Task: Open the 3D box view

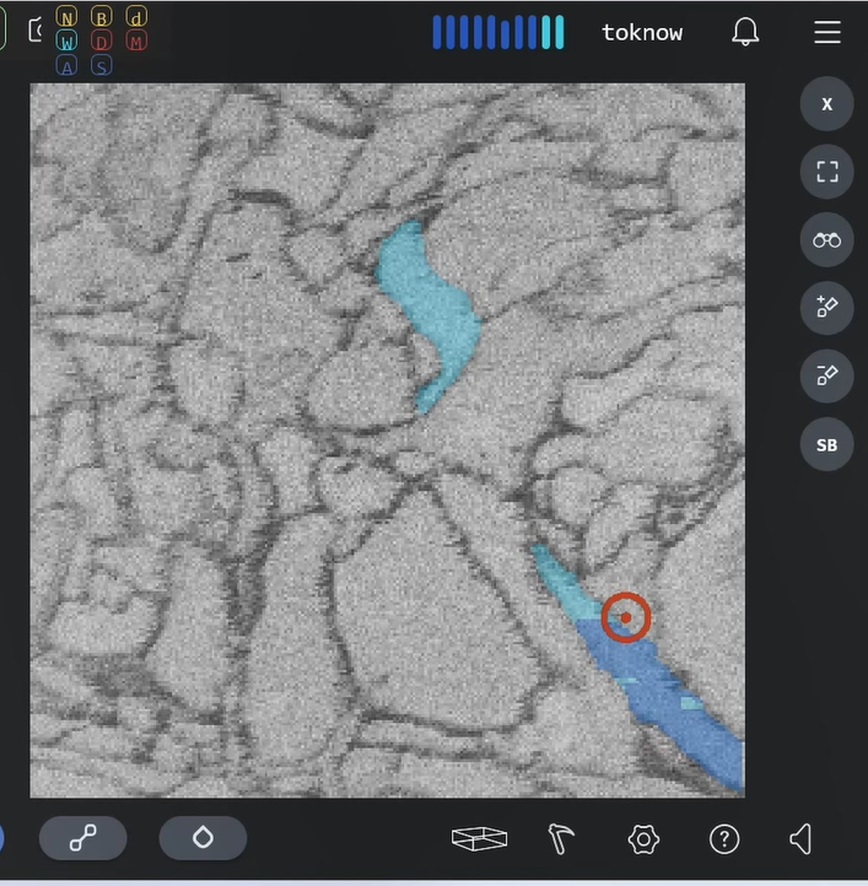Action: (x=479, y=838)
